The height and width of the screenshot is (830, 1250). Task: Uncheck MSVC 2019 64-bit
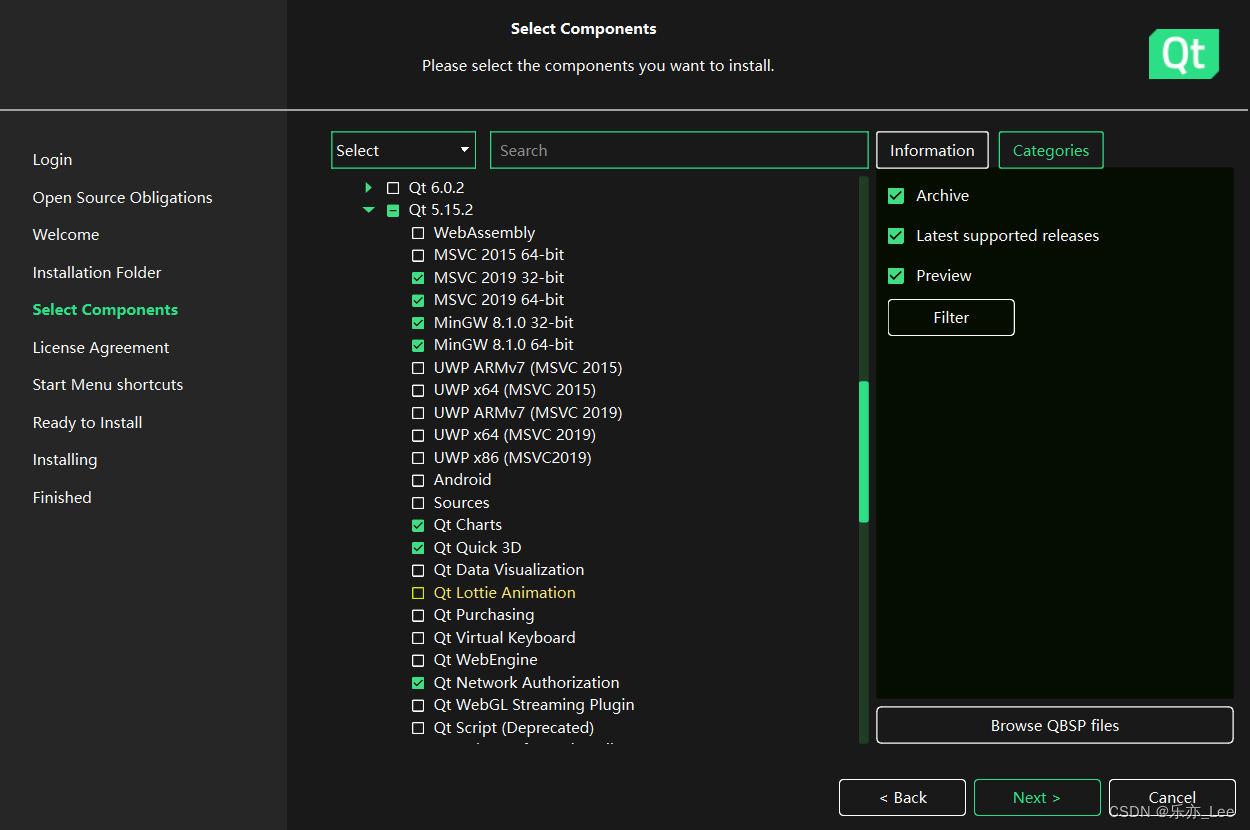click(x=418, y=300)
